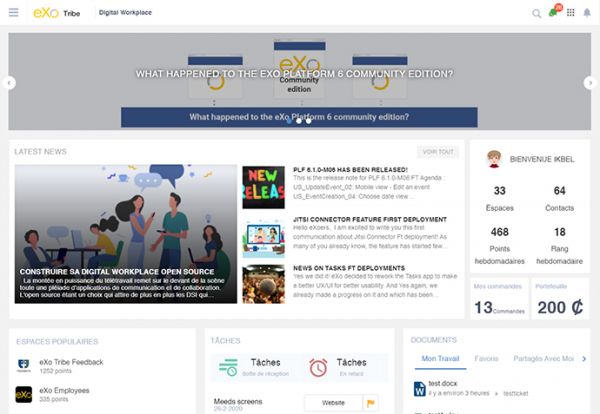Open eXo Tribe Feedback space name
The height and width of the screenshot is (414, 600).
[71, 362]
